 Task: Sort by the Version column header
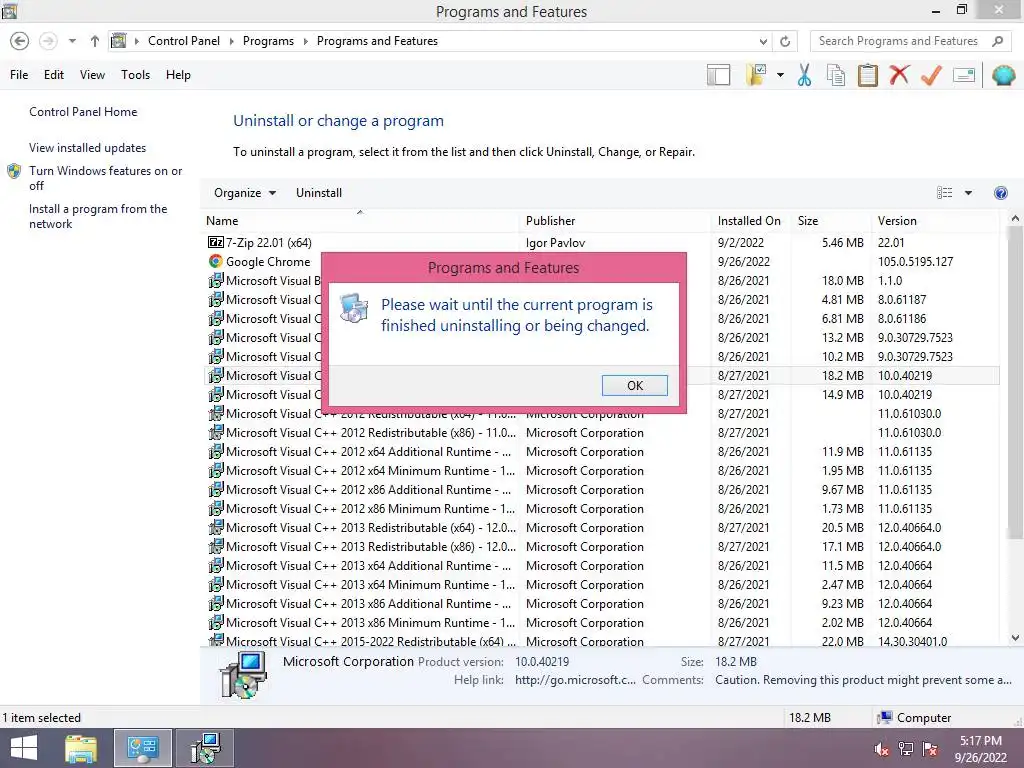936,221
